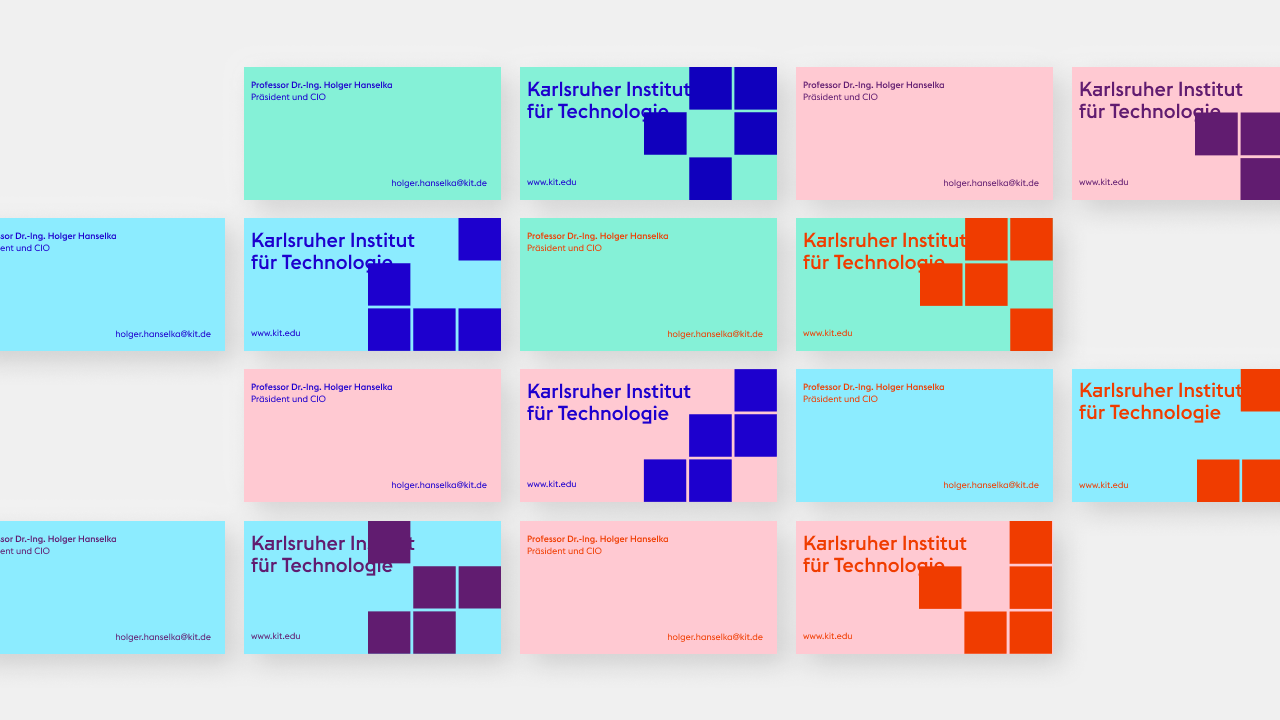Image resolution: width=1280 pixels, height=720 pixels.
Task: Click orange 'Präsident und CIO' on pink card
Action: tap(564, 551)
